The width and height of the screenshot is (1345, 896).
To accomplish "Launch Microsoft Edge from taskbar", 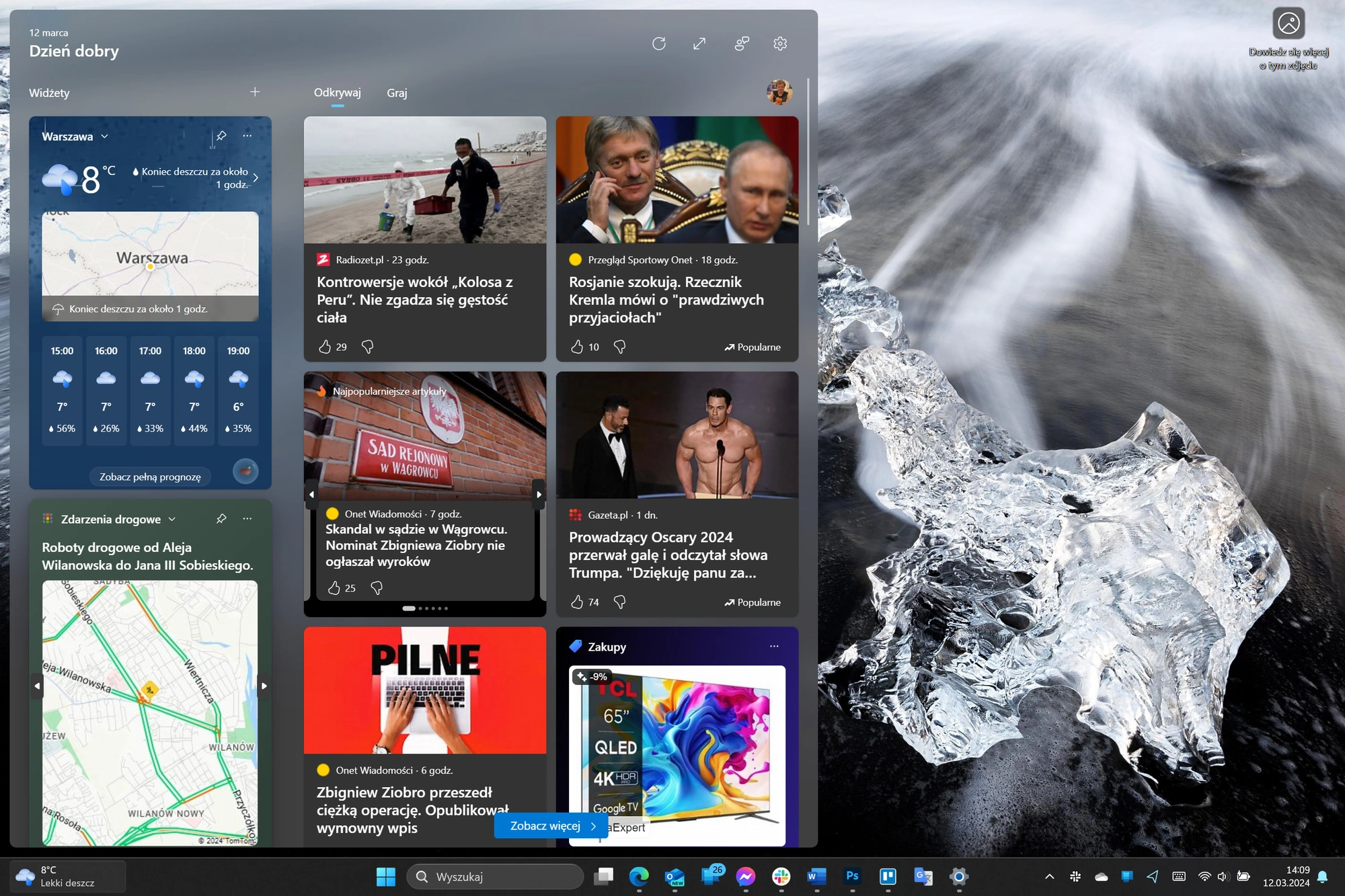I will click(639, 877).
